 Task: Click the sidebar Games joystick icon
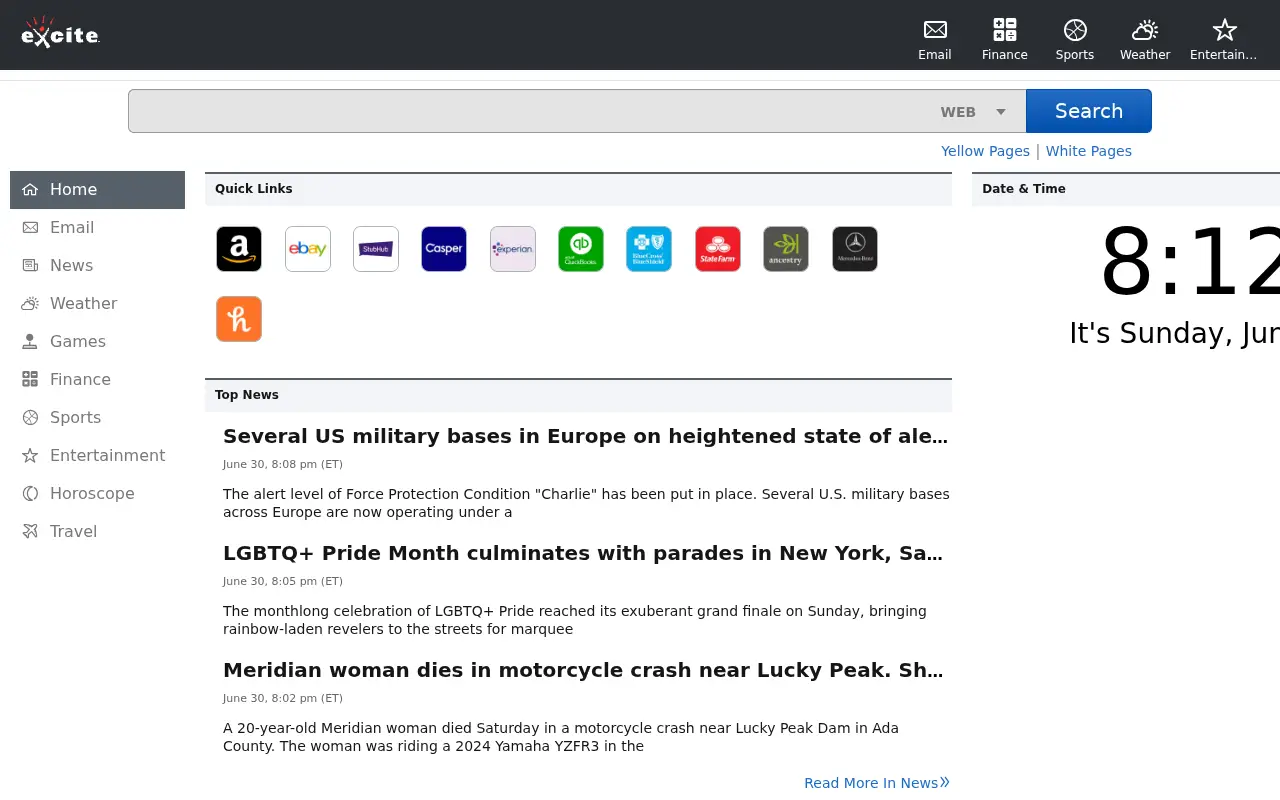tap(30, 341)
